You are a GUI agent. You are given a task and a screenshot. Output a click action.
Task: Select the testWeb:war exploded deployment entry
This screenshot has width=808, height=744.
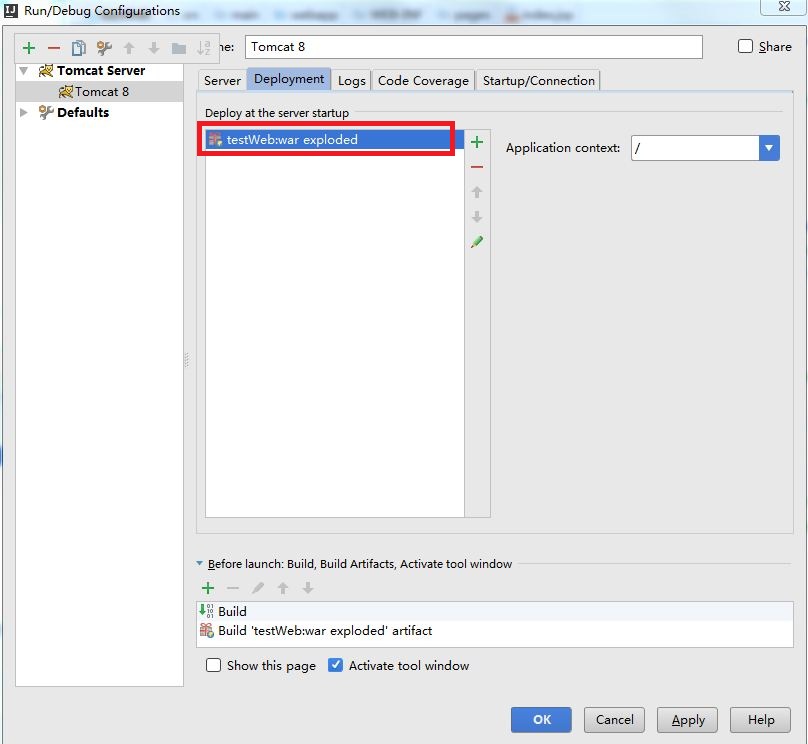point(334,139)
